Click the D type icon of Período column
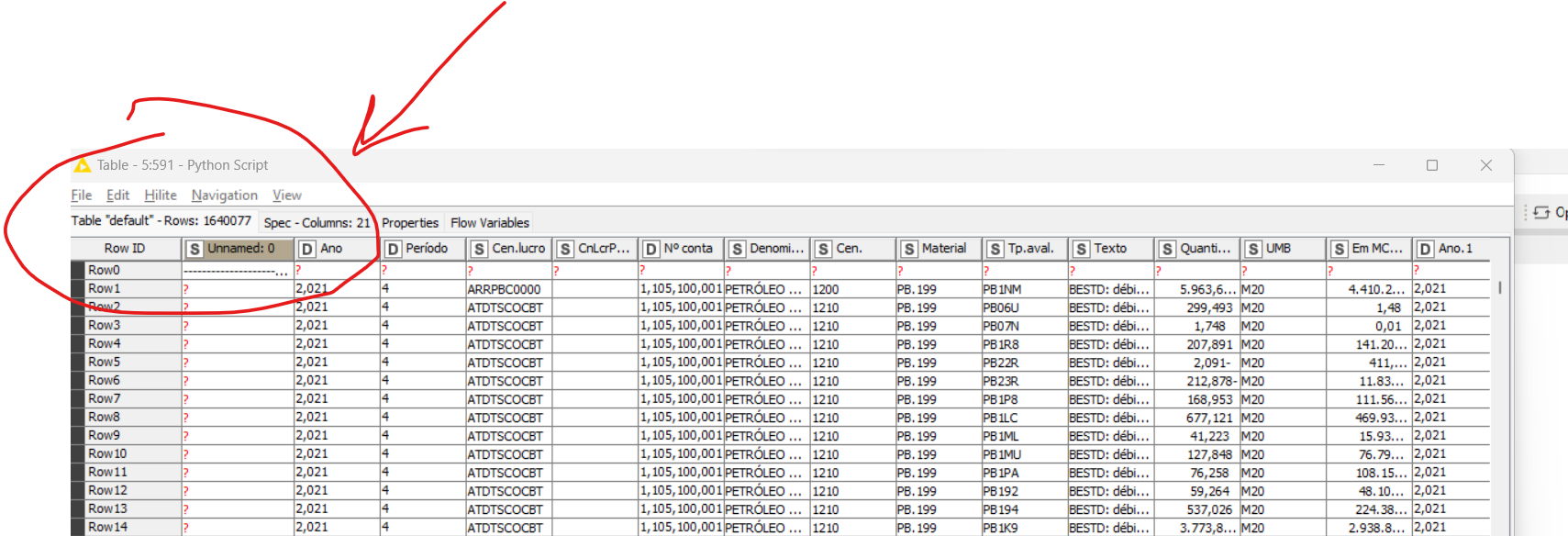1568x536 pixels. 393,249
